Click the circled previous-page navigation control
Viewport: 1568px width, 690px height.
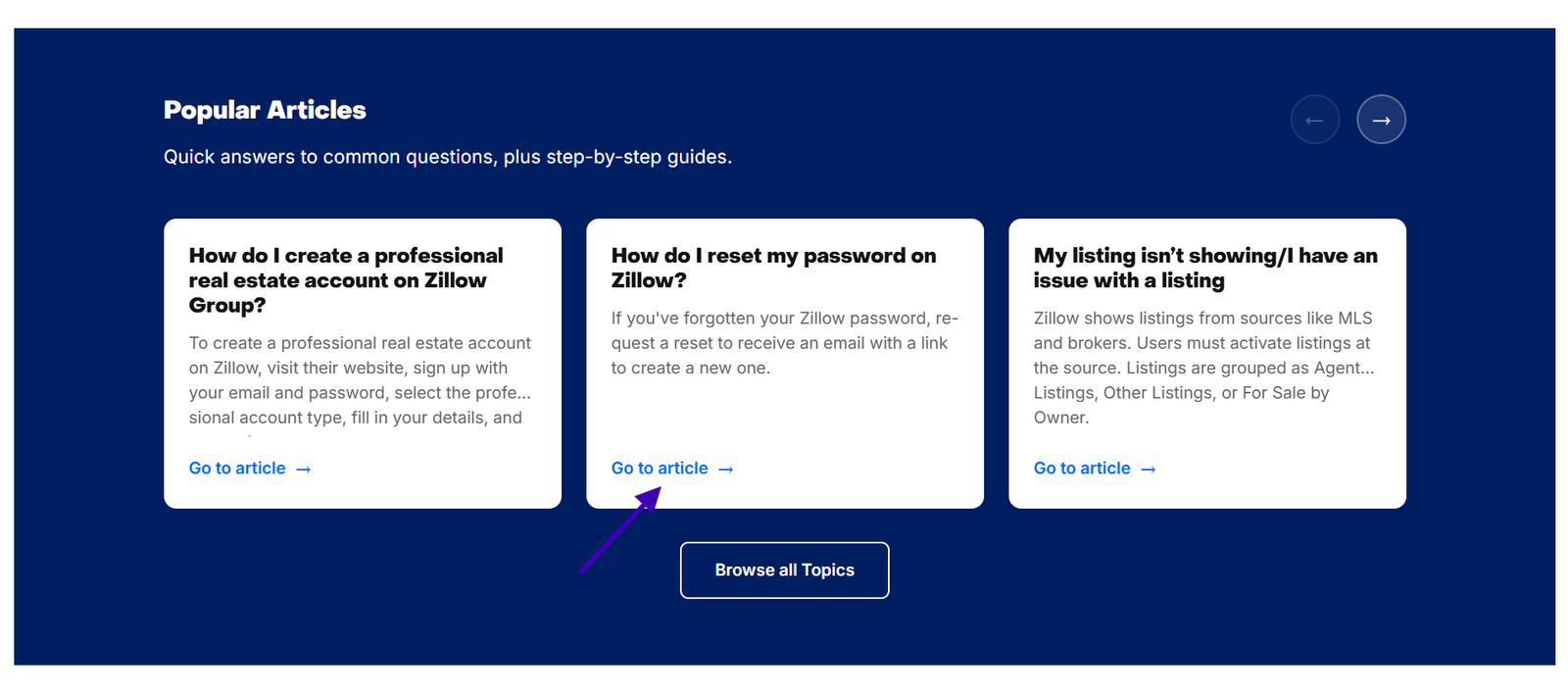(1315, 119)
